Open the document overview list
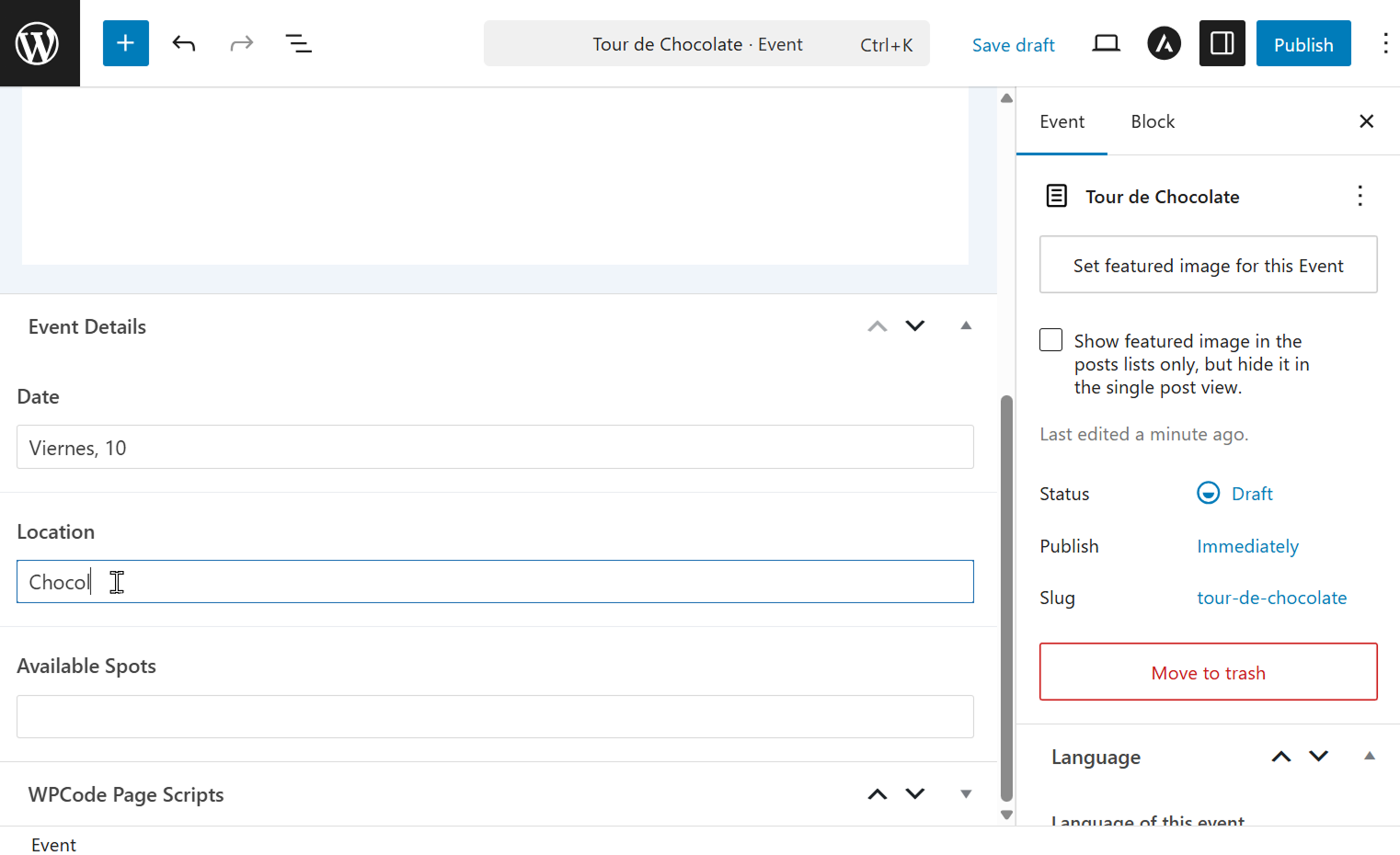This screenshot has height=855, width=1400. click(298, 43)
